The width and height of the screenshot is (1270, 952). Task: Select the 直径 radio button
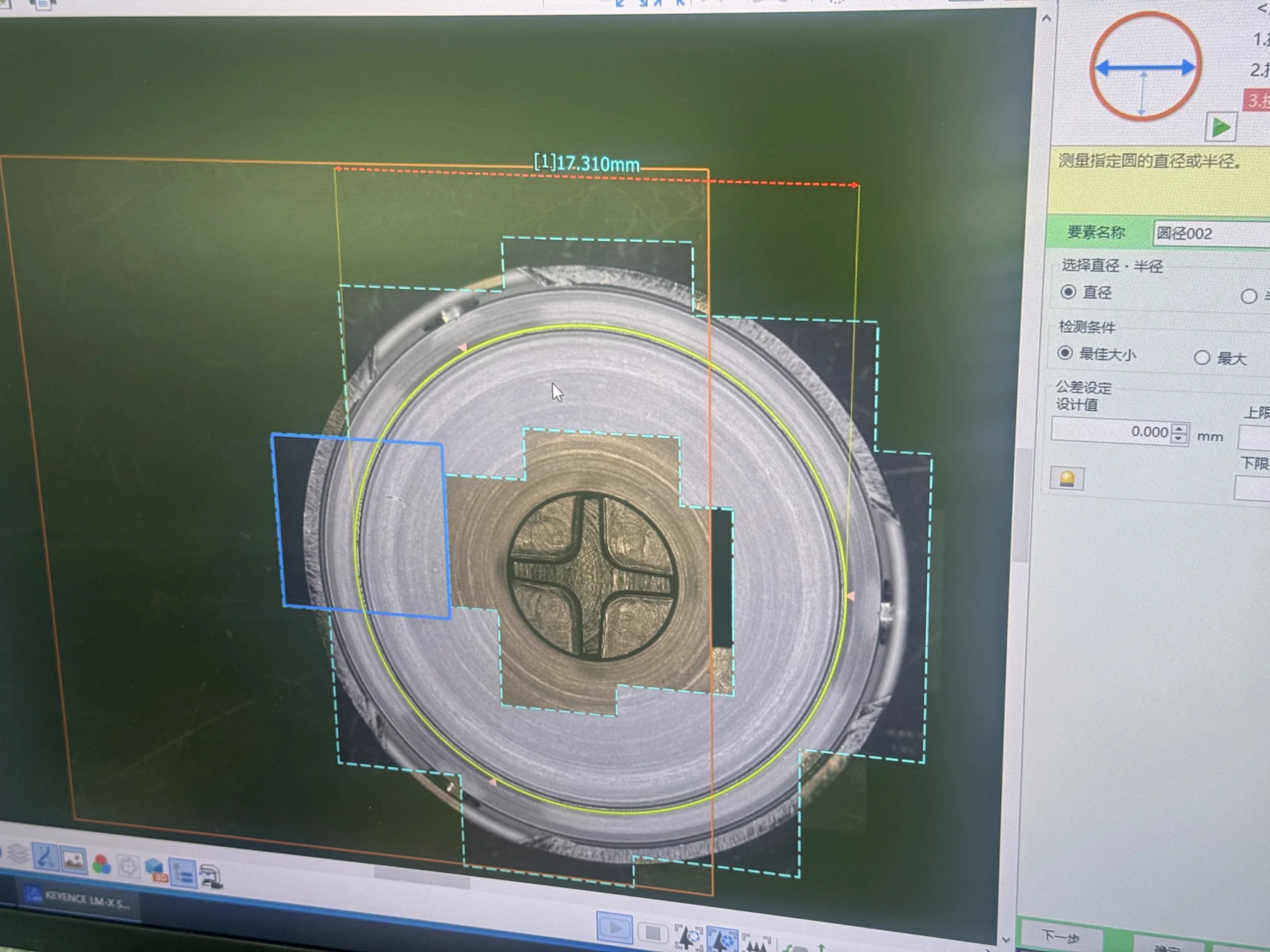point(1068,292)
